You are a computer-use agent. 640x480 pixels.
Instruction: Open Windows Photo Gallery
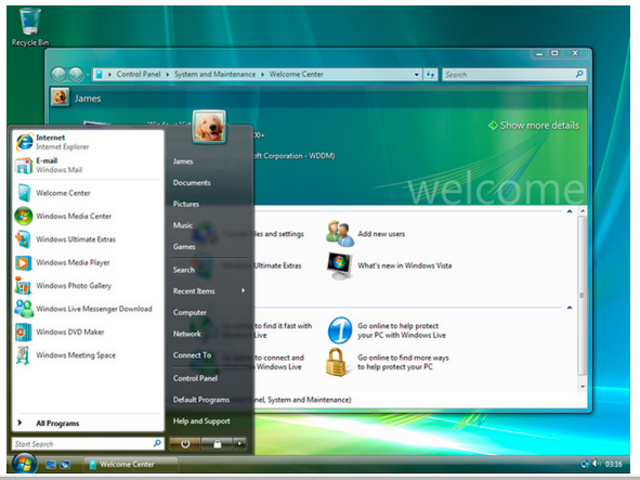87,286
